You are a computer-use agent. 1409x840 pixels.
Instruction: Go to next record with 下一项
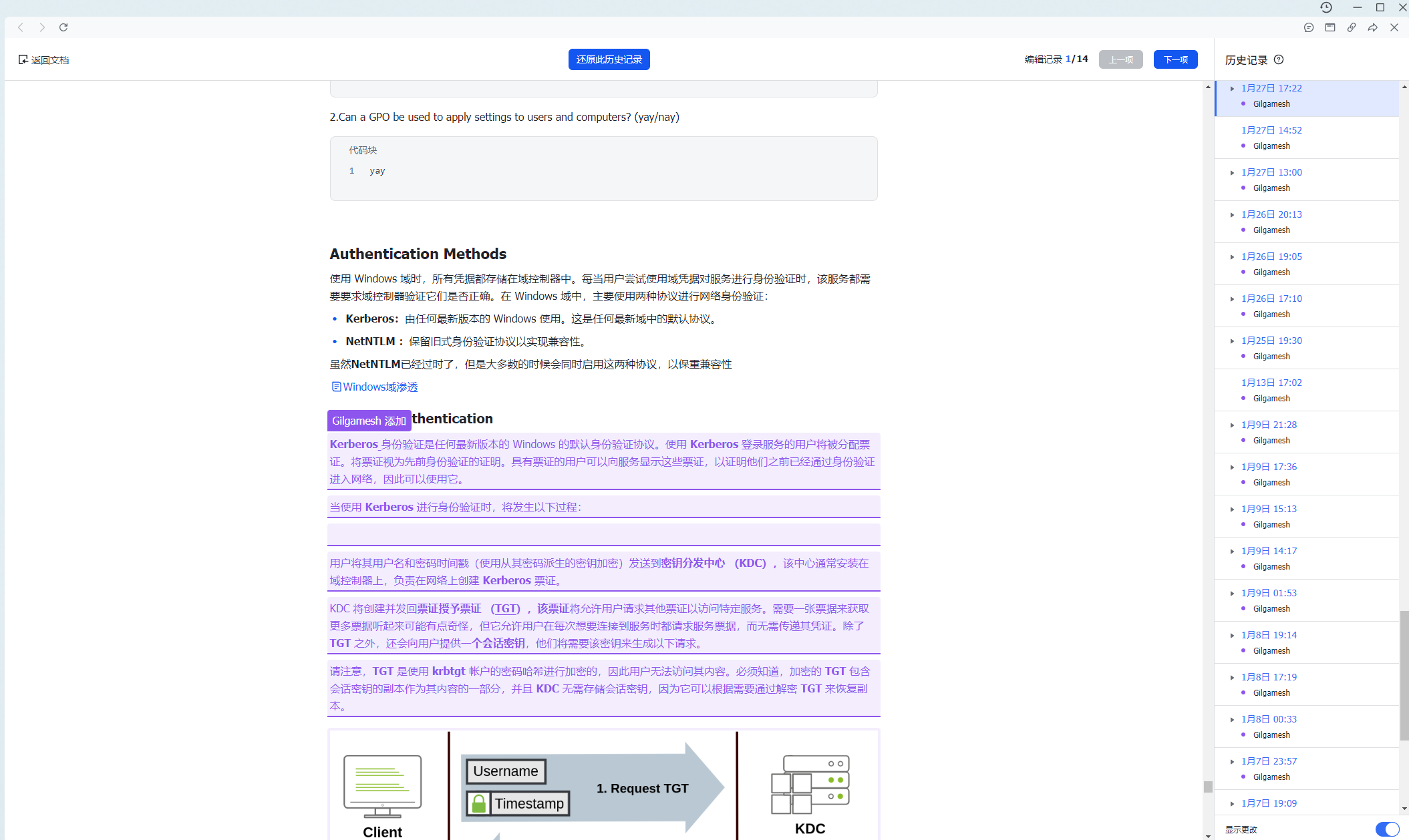click(x=1175, y=59)
